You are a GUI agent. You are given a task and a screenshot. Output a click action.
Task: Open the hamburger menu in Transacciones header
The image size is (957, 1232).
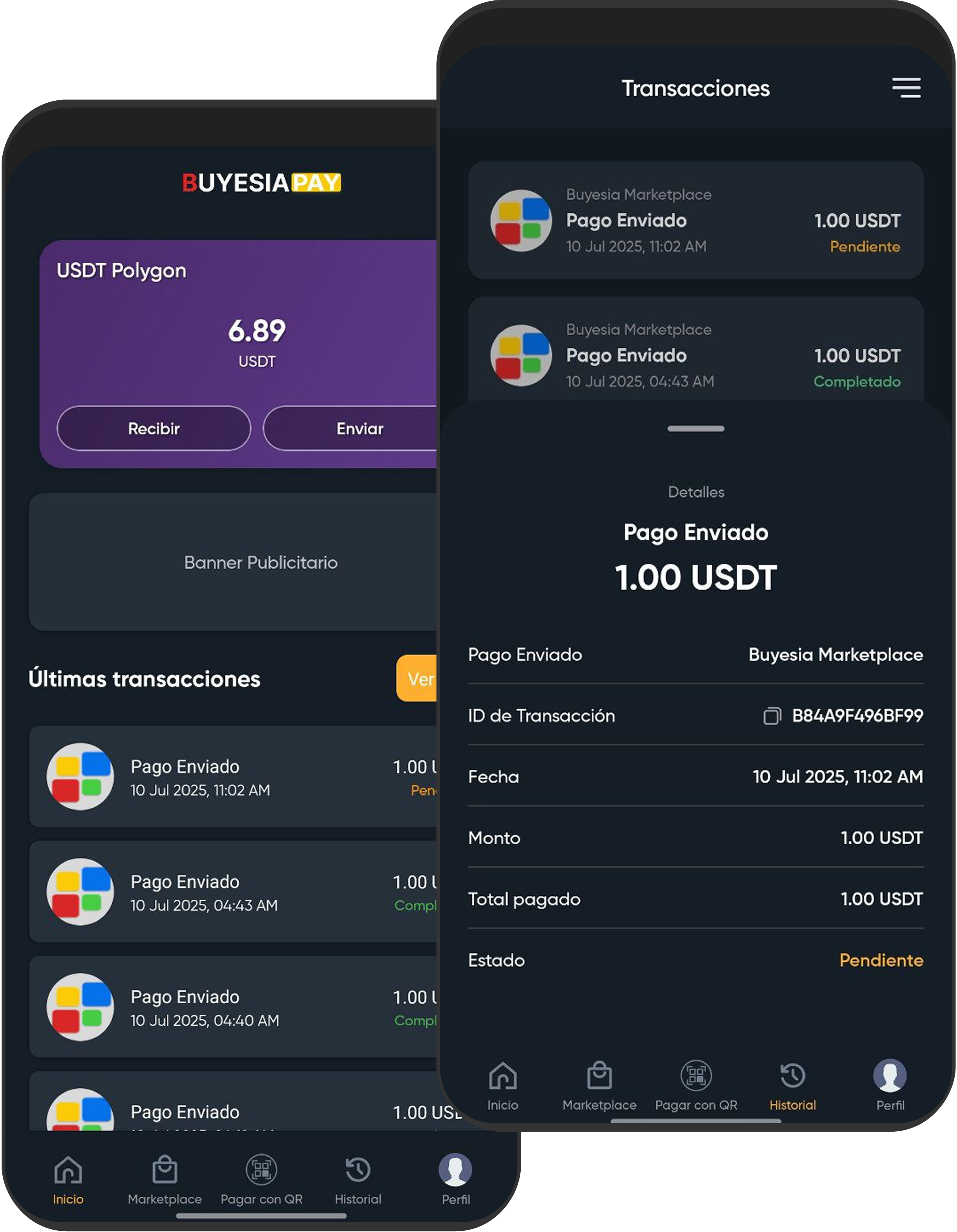(x=906, y=88)
